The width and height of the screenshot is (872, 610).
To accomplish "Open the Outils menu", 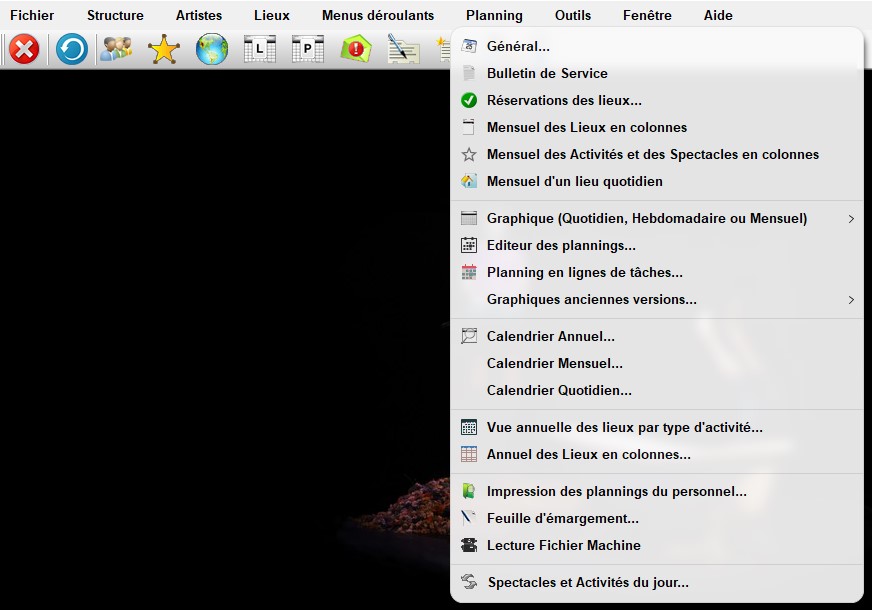I will tap(573, 15).
